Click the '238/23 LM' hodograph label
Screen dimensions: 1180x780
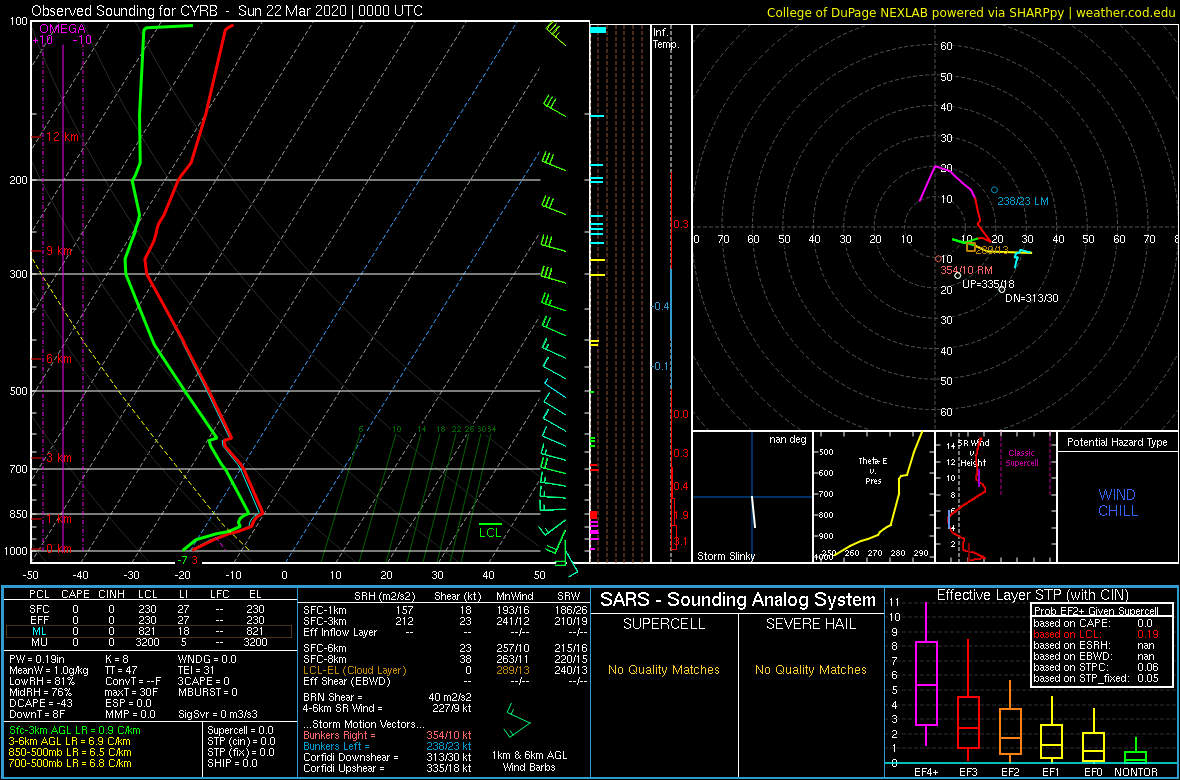[1023, 201]
